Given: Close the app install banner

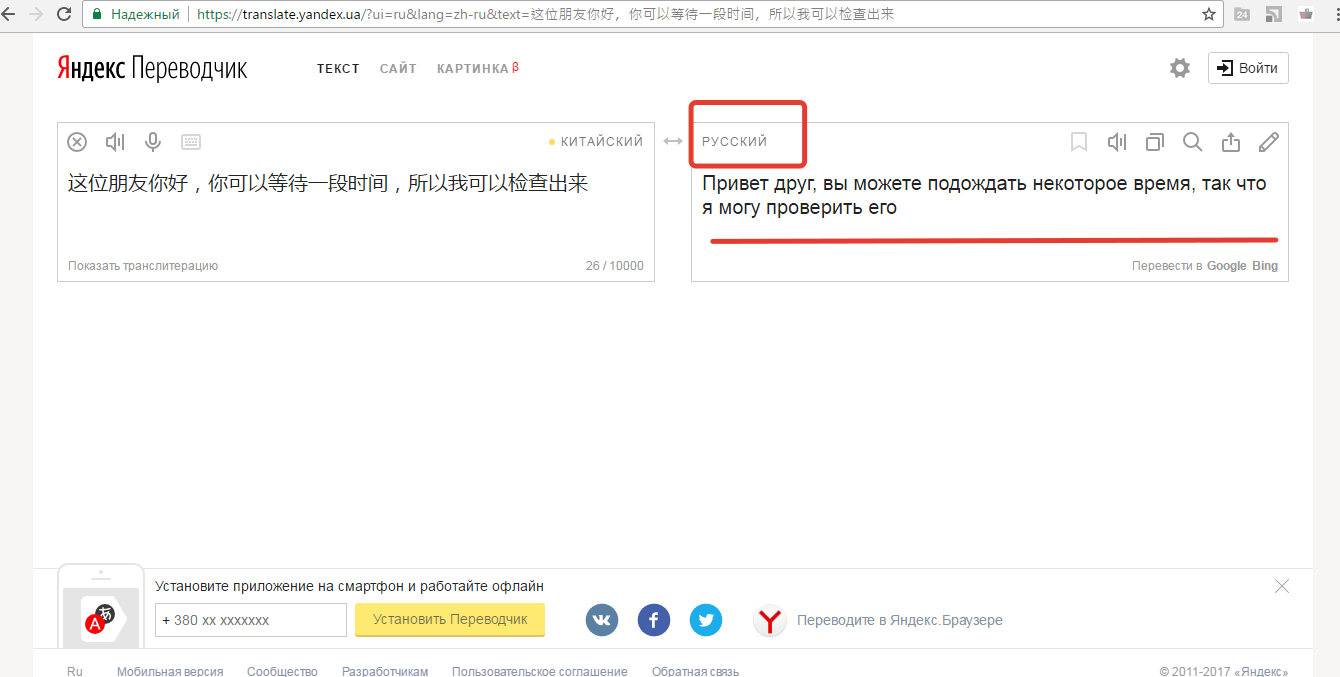Looking at the screenshot, I should coord(1282,586).
